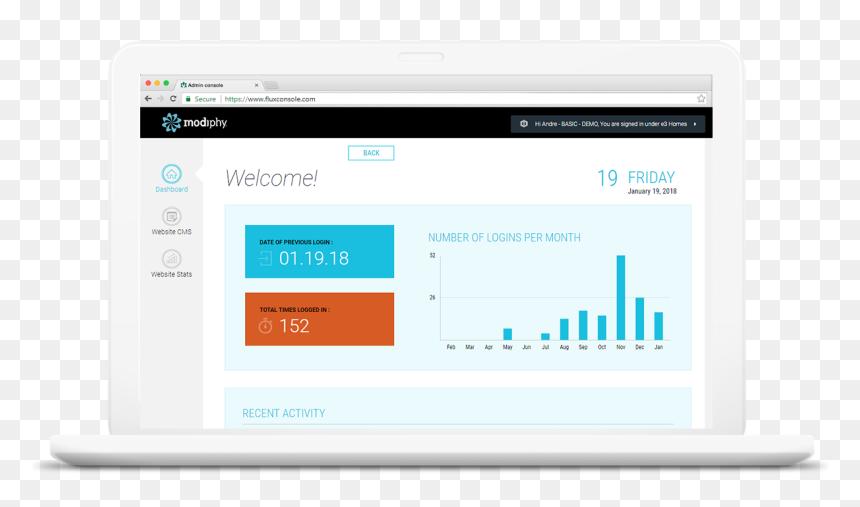860x507 pixels.
Task: Click the stopwatch icon beside 152
Action: coord(265,326)
